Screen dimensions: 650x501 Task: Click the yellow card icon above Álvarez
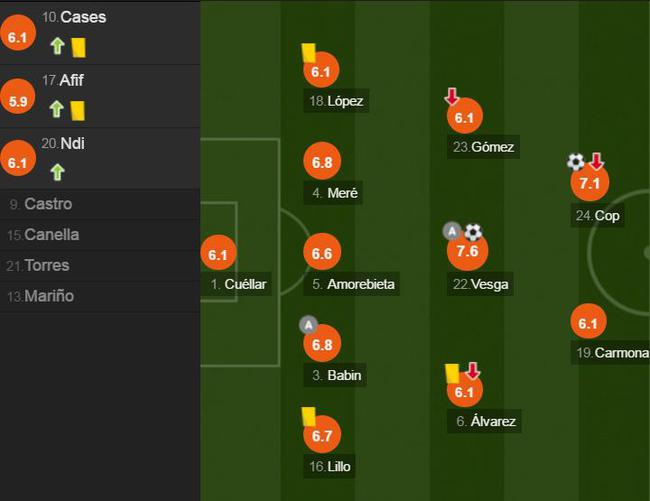point(452,373)
